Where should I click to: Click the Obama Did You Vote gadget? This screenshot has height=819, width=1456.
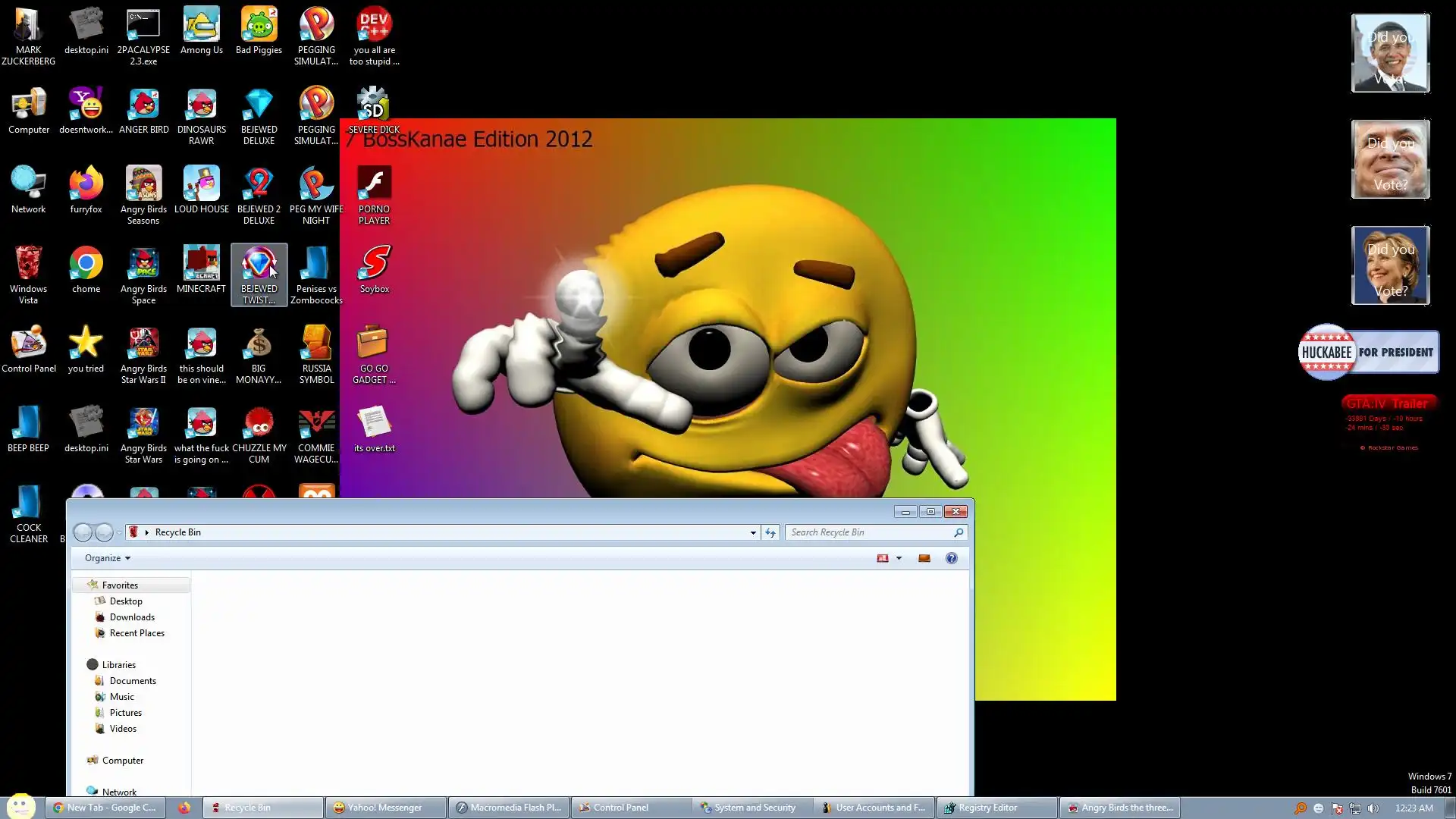(1390, 53)
